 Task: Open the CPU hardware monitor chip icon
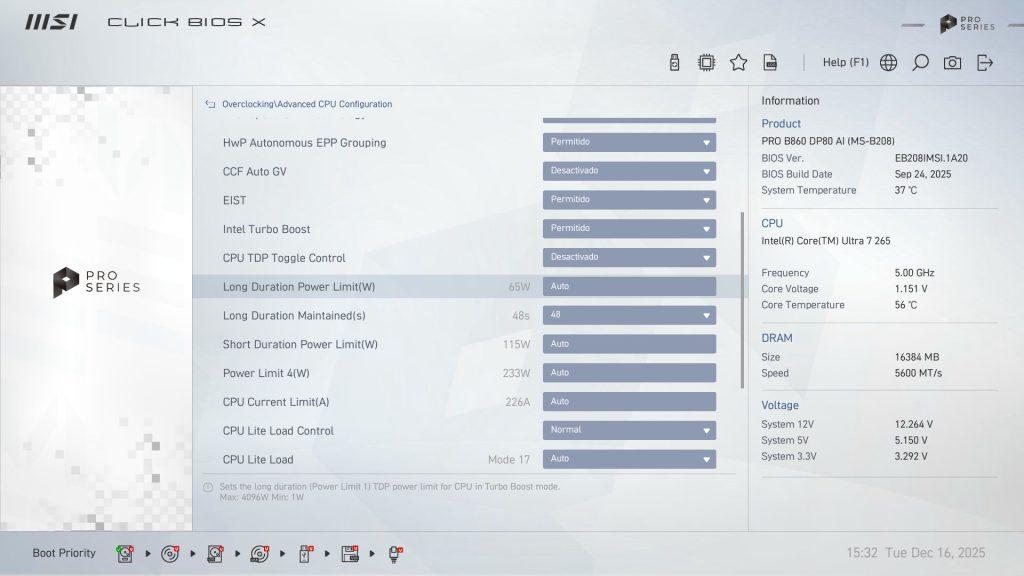coord(706,63)
